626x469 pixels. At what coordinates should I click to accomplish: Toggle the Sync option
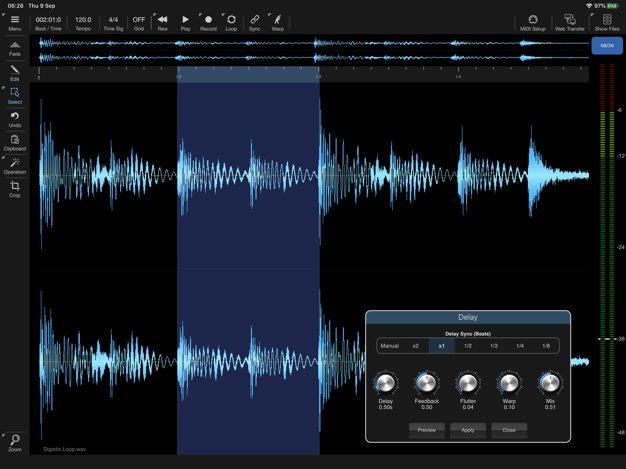[254, 22]
